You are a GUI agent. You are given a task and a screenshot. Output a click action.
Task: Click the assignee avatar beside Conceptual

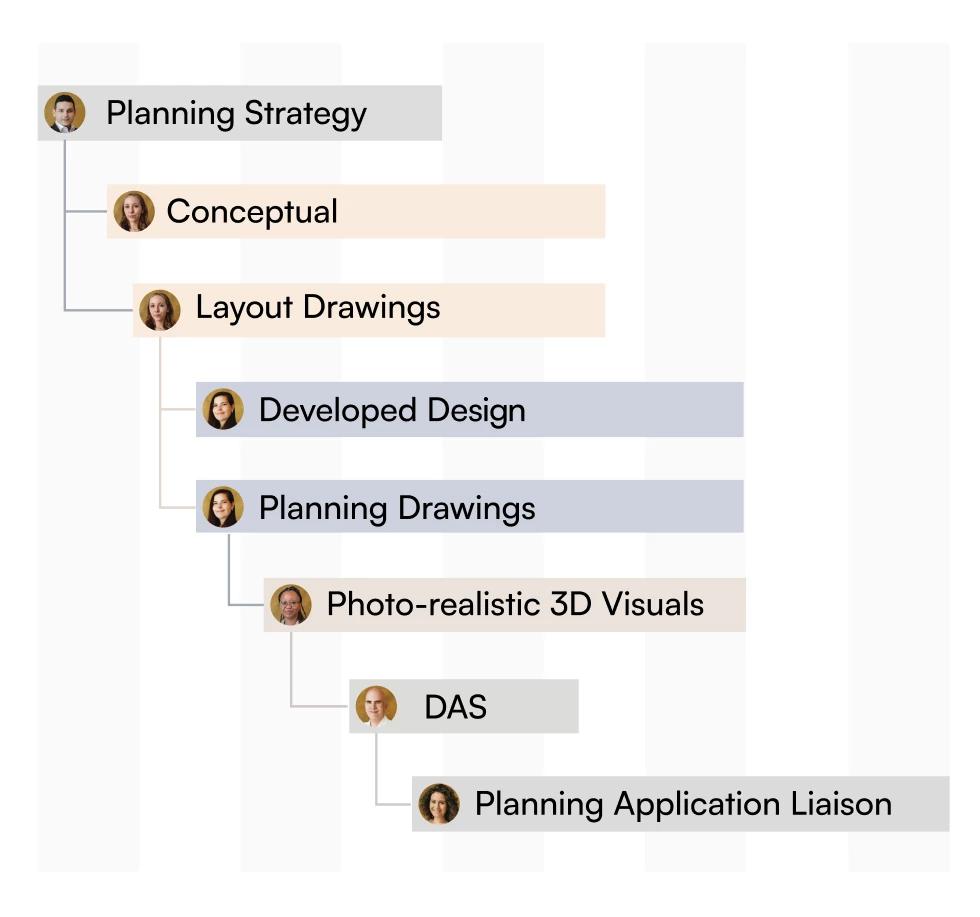pyautogui.click(x=134, y=211)
